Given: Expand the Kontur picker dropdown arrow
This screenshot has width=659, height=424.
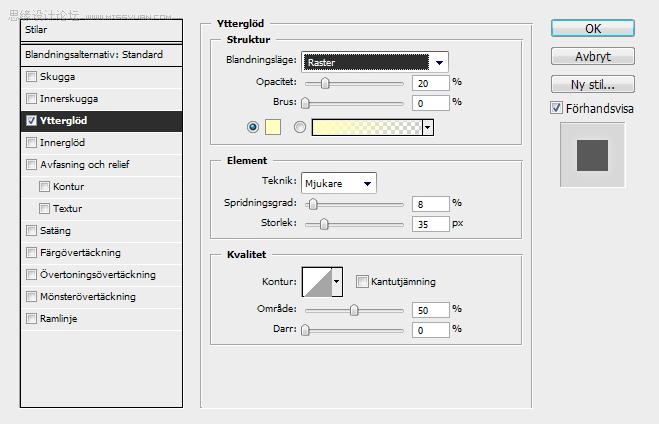Looking at the screenshot, I should [x=337, y=282].
